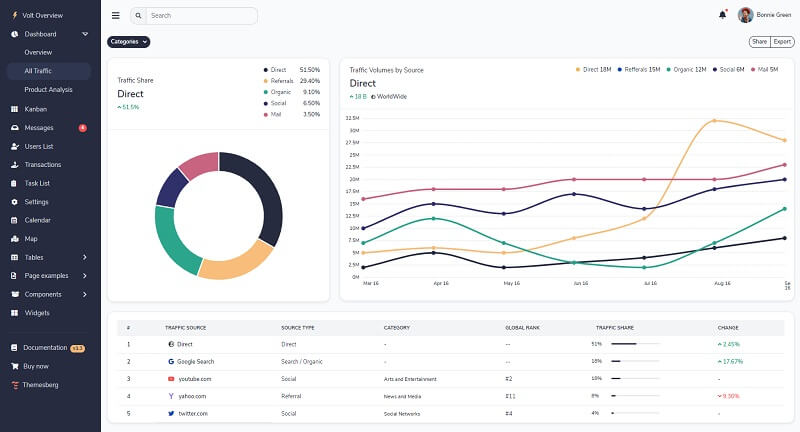The height and width of the screenshot is (432, 800).
Task: Open the Transactions icon in sidebar
Action: click(14, 165)
